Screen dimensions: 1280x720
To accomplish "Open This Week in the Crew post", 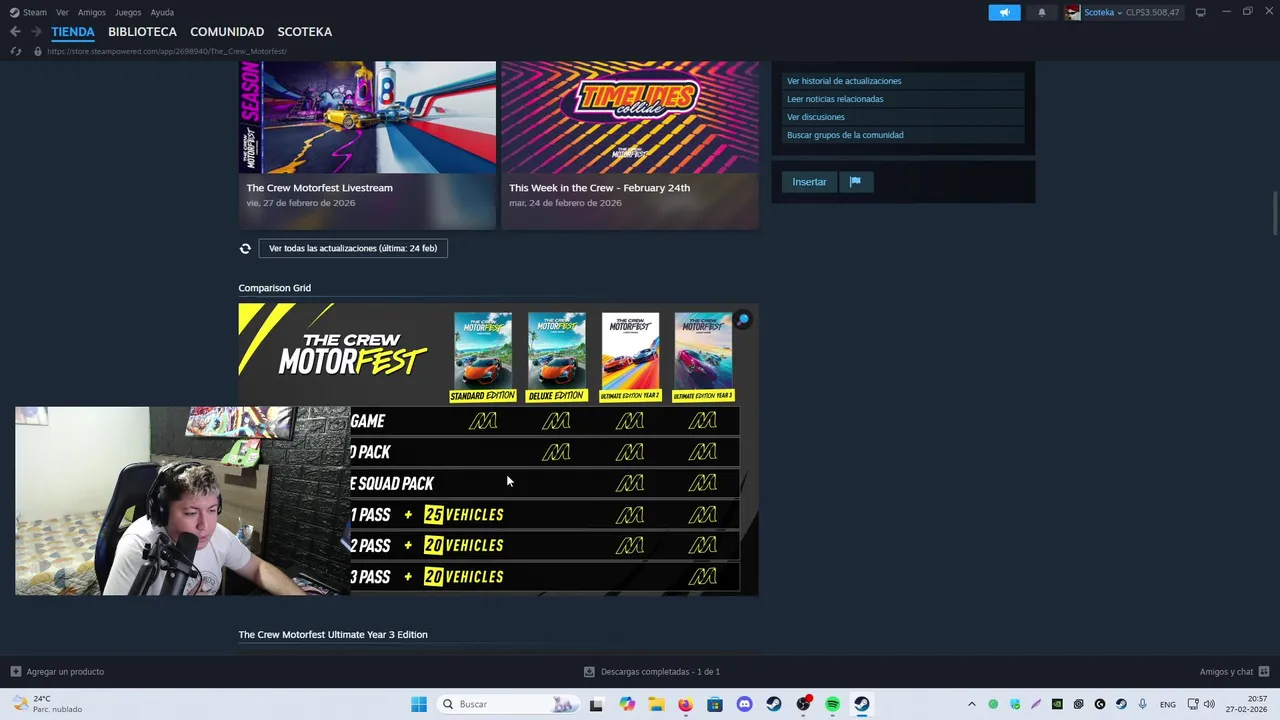I will click(599, 188).
